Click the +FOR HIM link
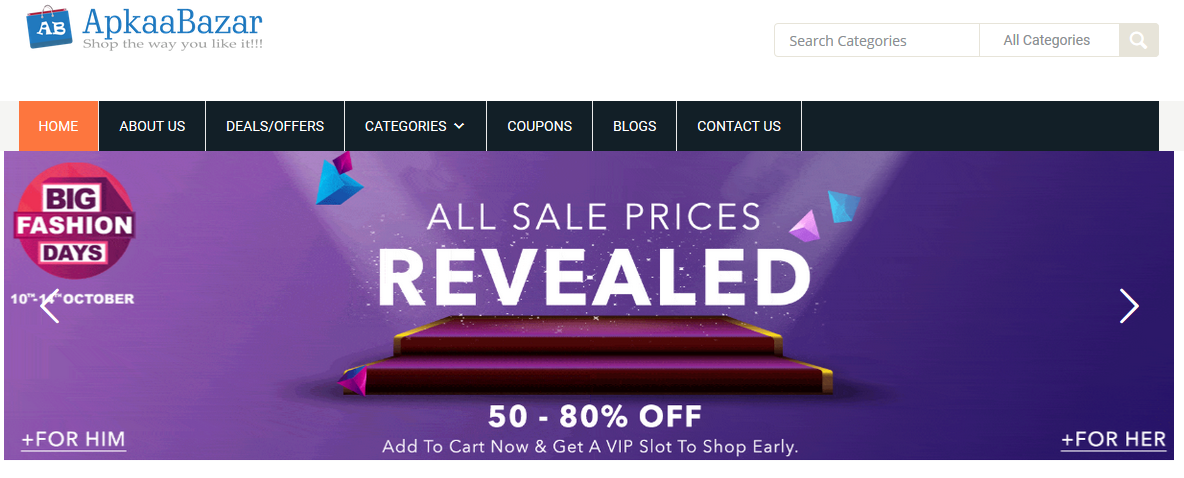 pos(73,439)
